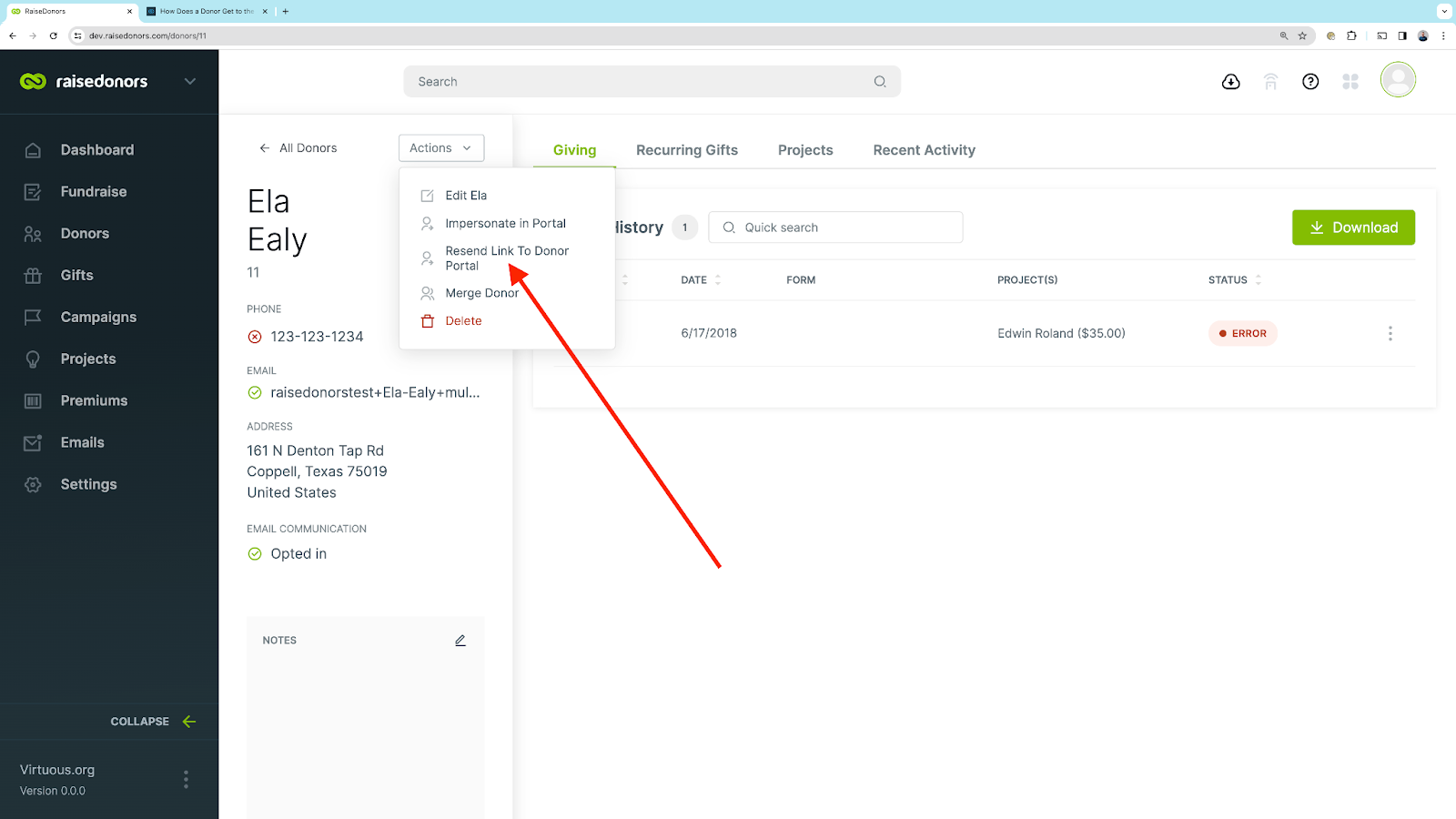This screenshot has width=1456, height=819.
Task: Select Delete in the Actions menu
Action: click(x=463, y=321)
